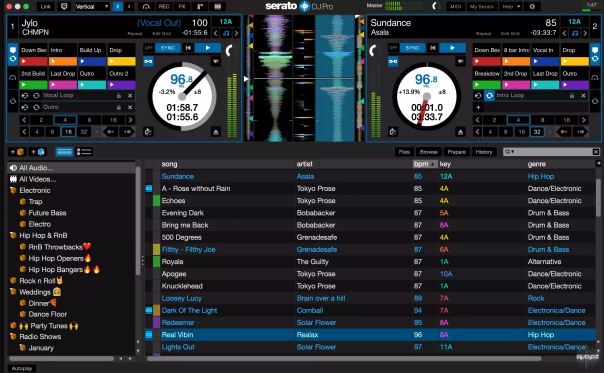
Task: Click the REC recording panel button
Action: point(164,7)
